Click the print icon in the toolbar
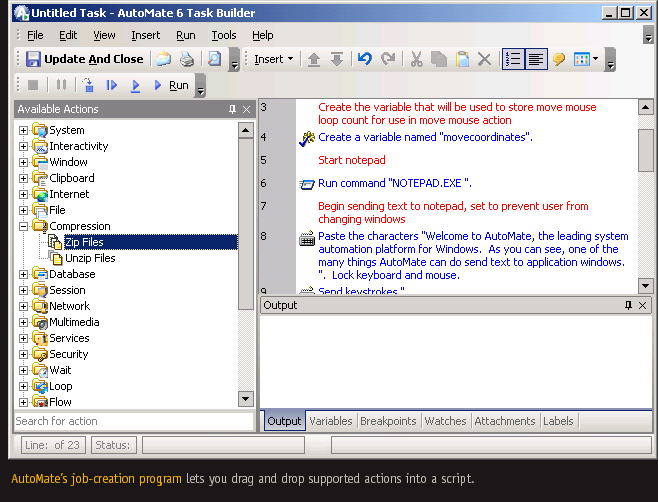This screenshot has height=502, width=658. 186,59
